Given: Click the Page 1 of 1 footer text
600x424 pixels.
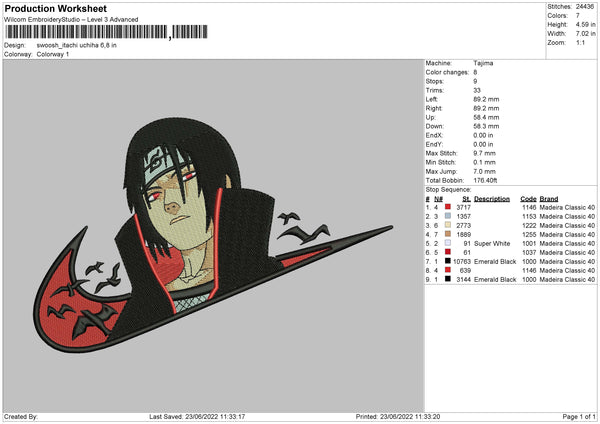Looking at the screenshot, I should [x=579, y=416].
